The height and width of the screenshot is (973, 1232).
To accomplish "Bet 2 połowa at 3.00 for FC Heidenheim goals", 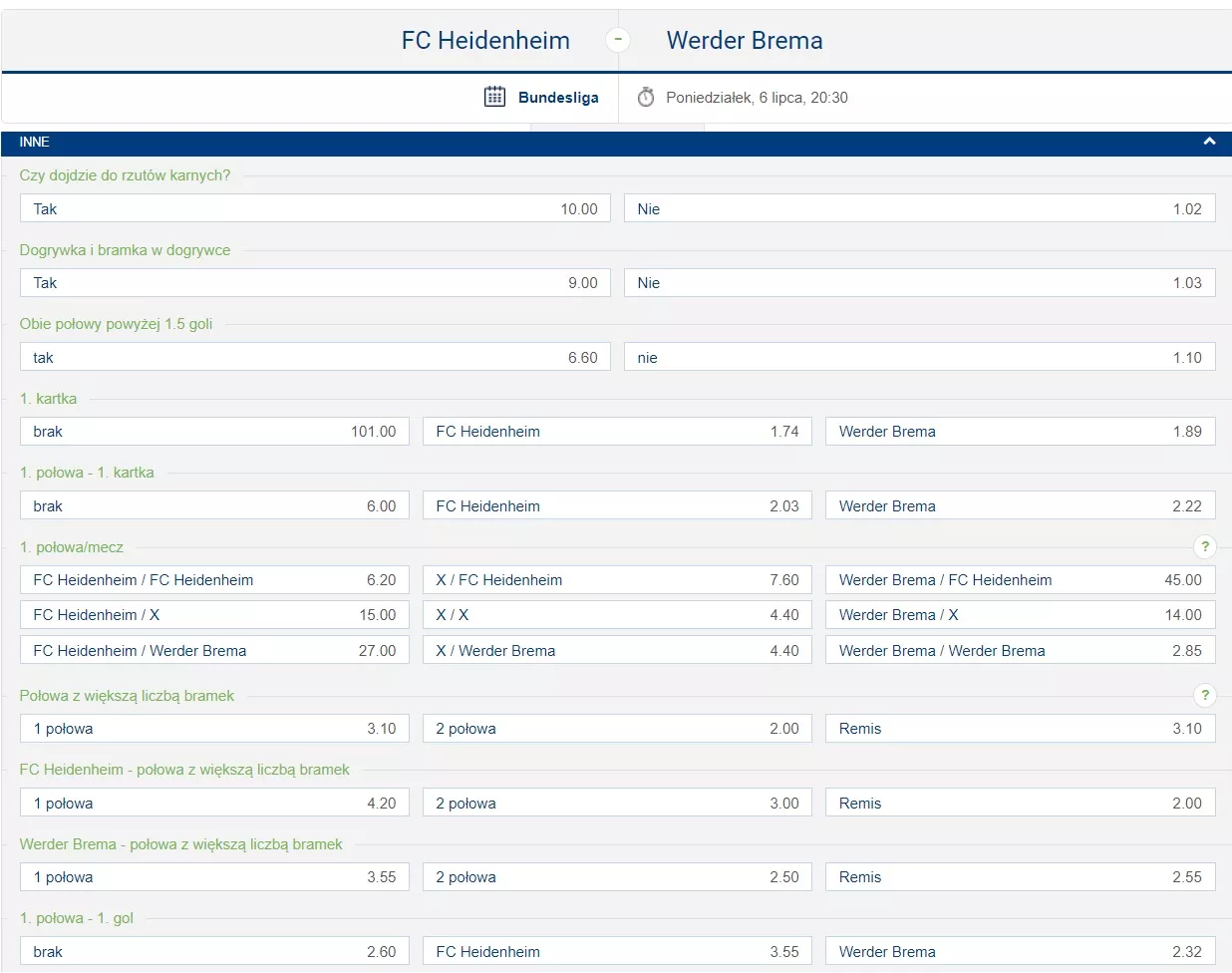I will coord(617,803).
